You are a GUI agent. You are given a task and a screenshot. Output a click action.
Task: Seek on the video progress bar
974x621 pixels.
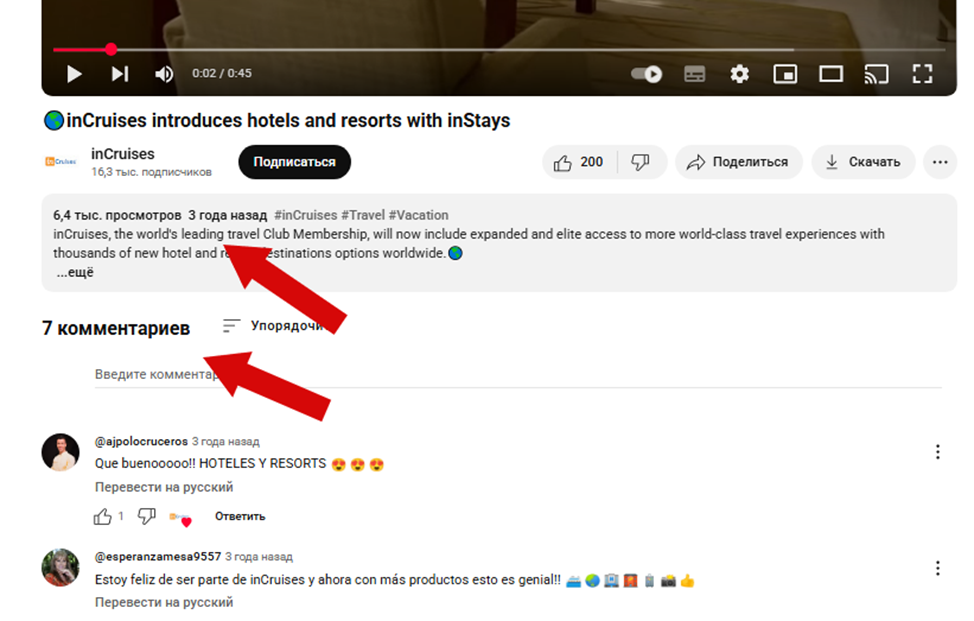coord(499,49)
